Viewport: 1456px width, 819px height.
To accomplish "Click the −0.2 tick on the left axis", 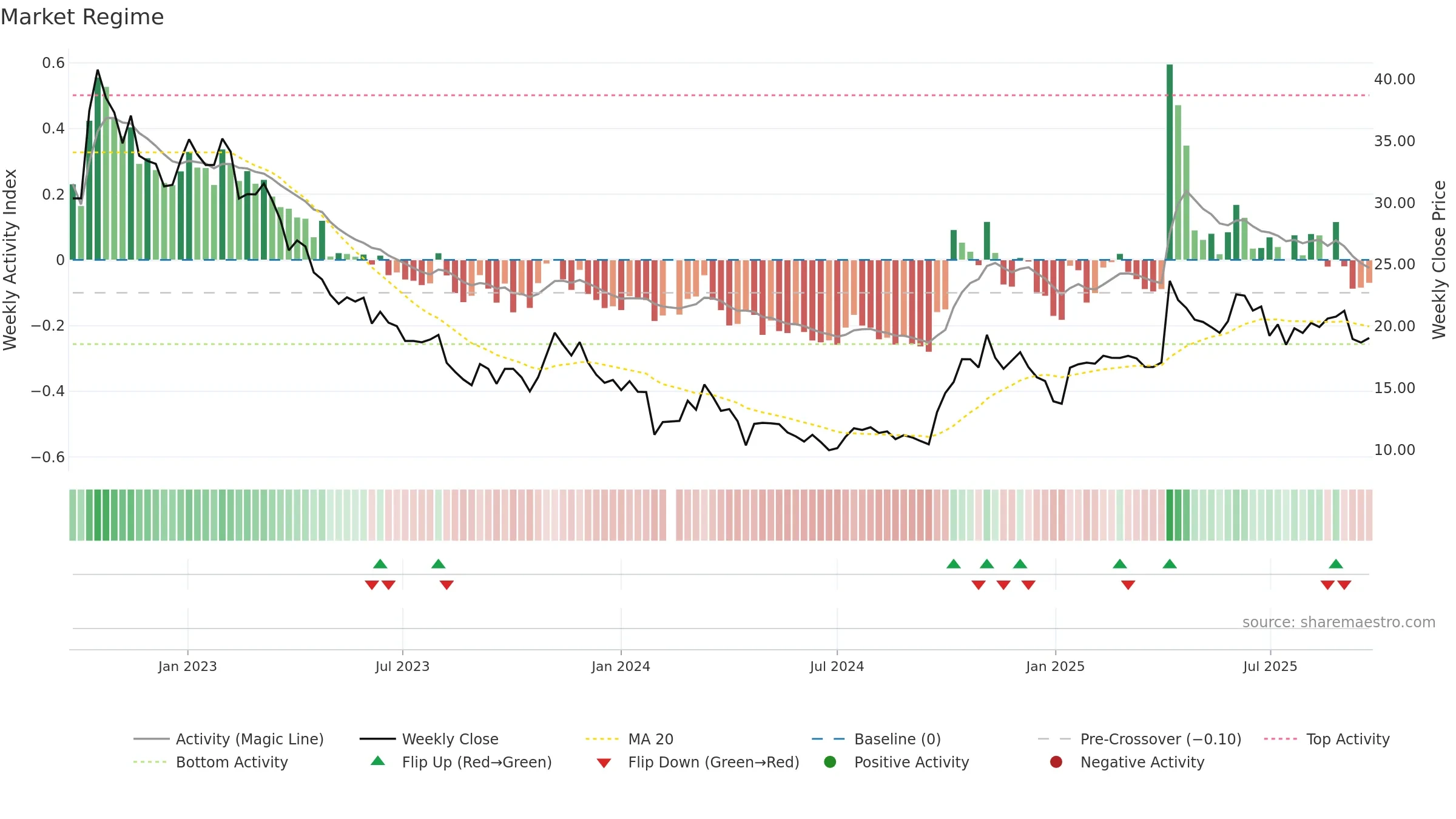I will [x=48, y=326].
